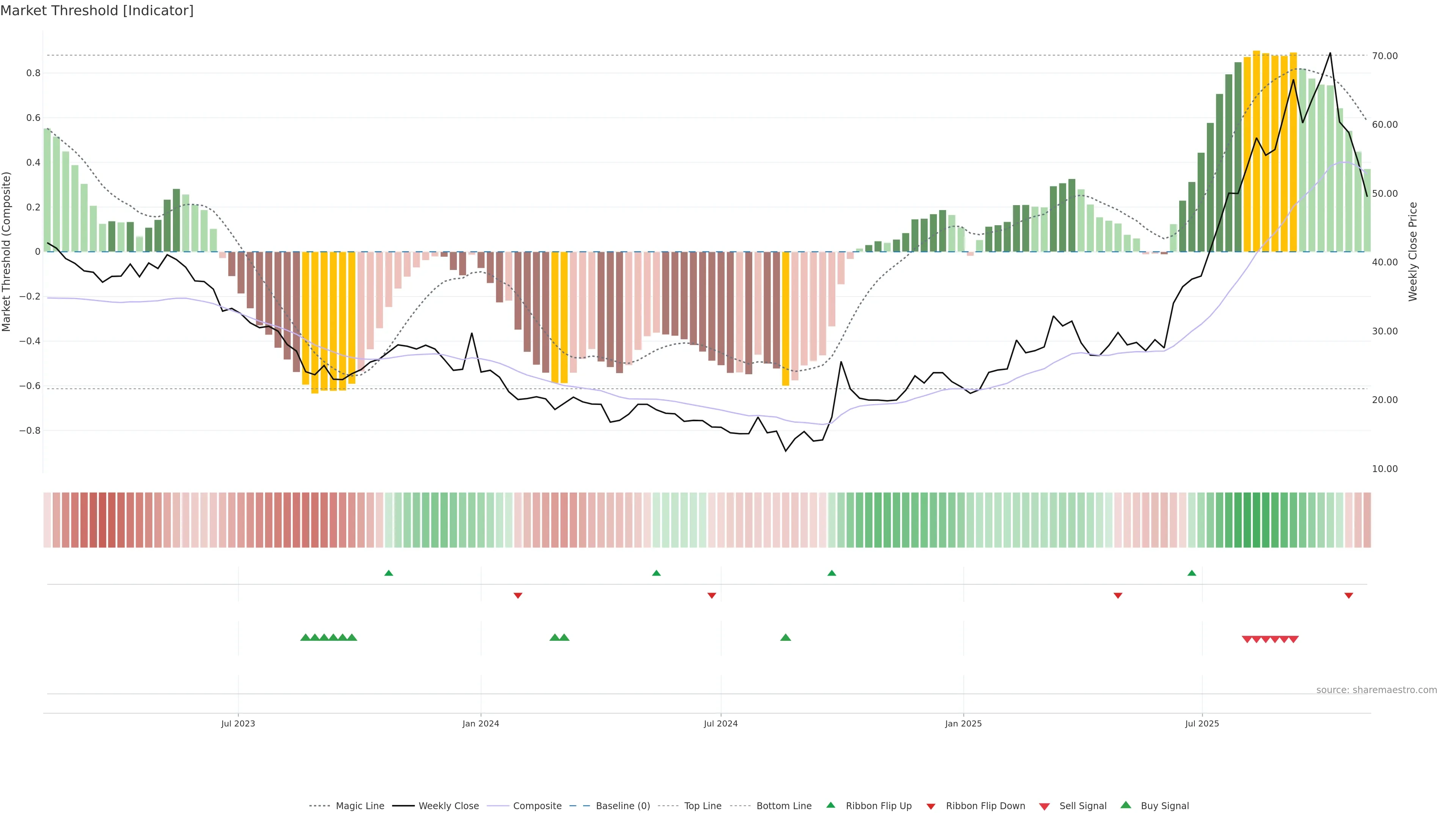Click the last red ribbon flip down marker
Viewport: 1456px width, 819px height.
(x=1349, y=596)
